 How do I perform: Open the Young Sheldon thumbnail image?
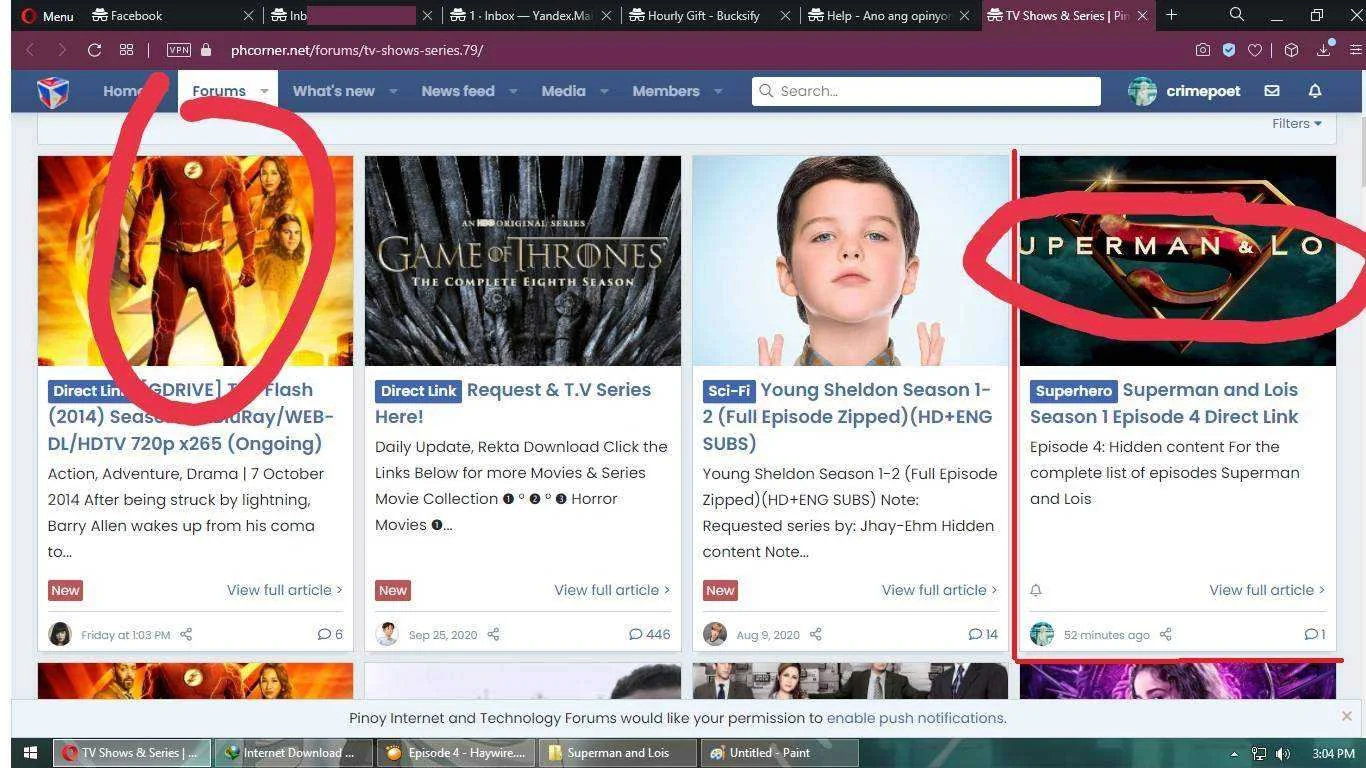point(850,261)
